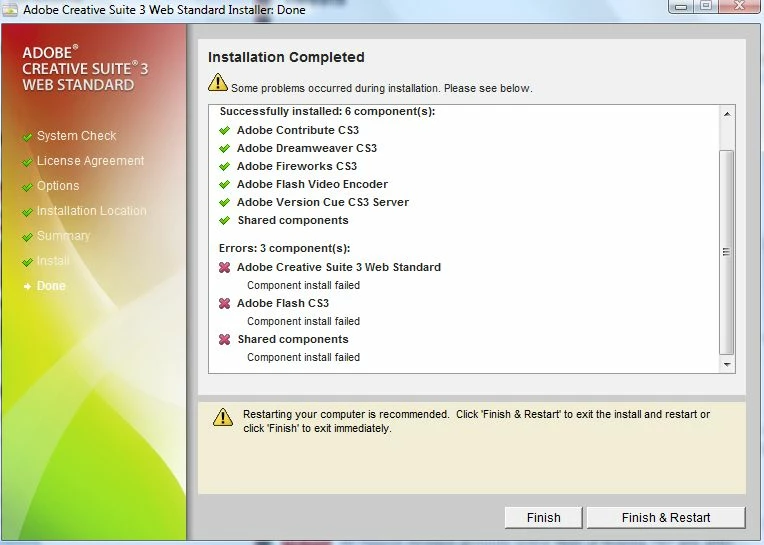
Task: Click the arrow icon beside Done step
Action: click(27, 287)
